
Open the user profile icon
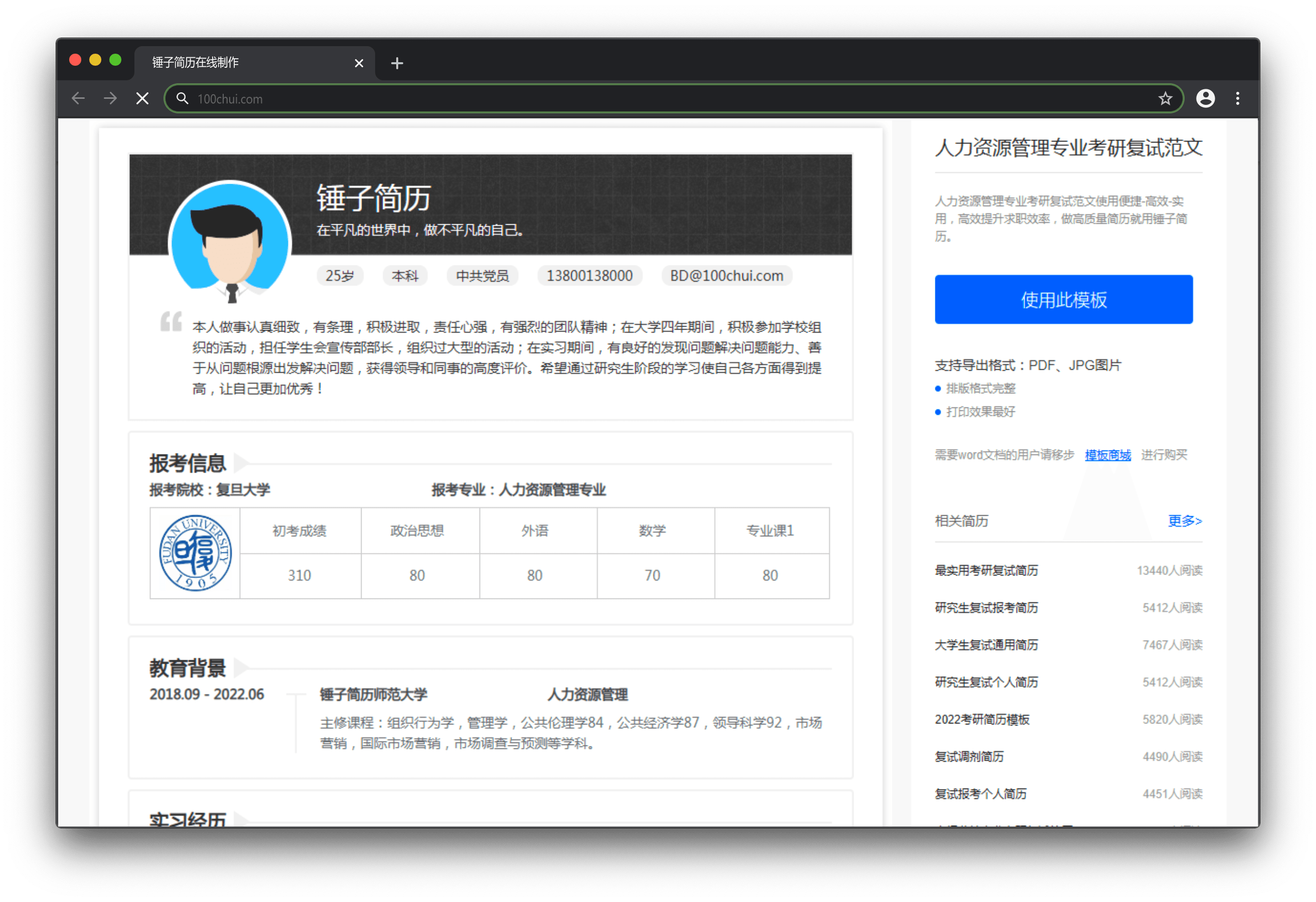1205,99
